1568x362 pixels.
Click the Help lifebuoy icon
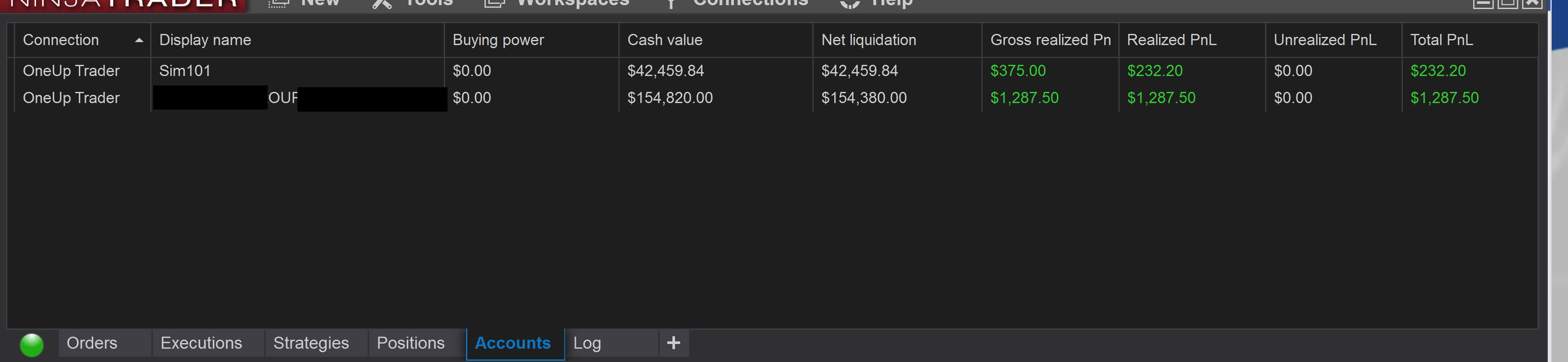pyautogui.click(x=850, y=4)
